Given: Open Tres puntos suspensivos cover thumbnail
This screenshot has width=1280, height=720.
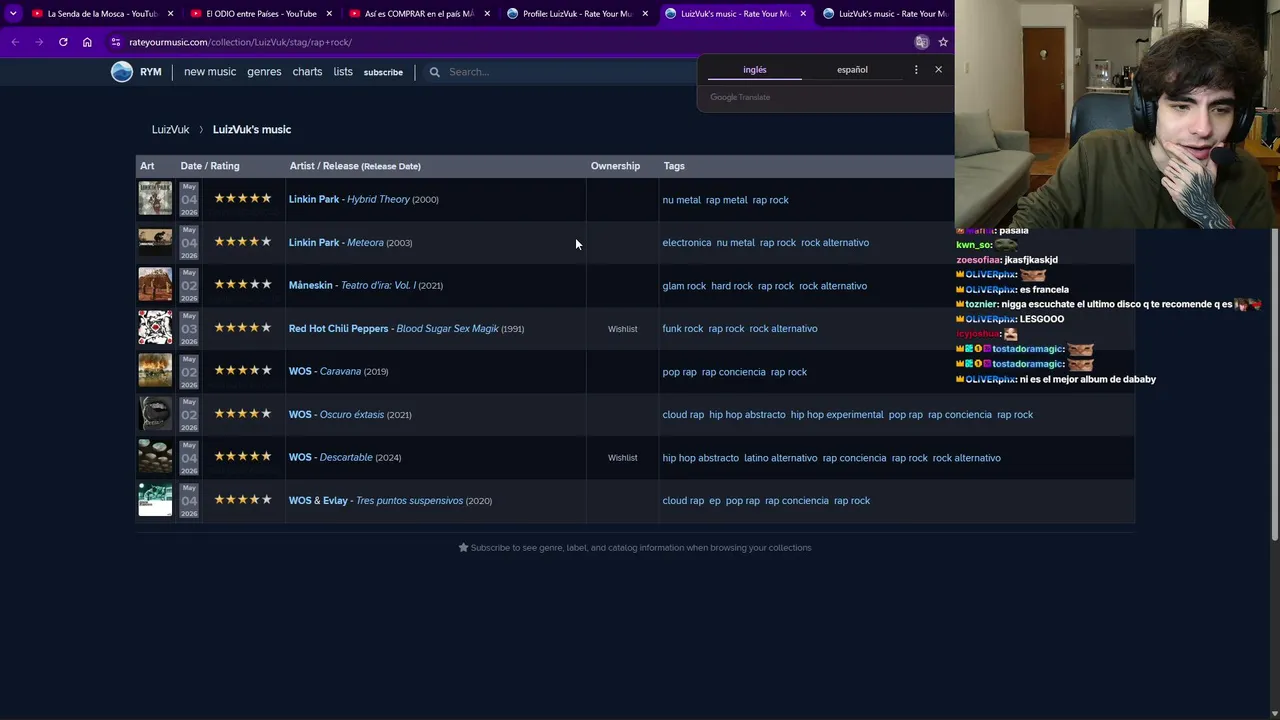Looking at the screenshot, I should [x=155, y=500].
